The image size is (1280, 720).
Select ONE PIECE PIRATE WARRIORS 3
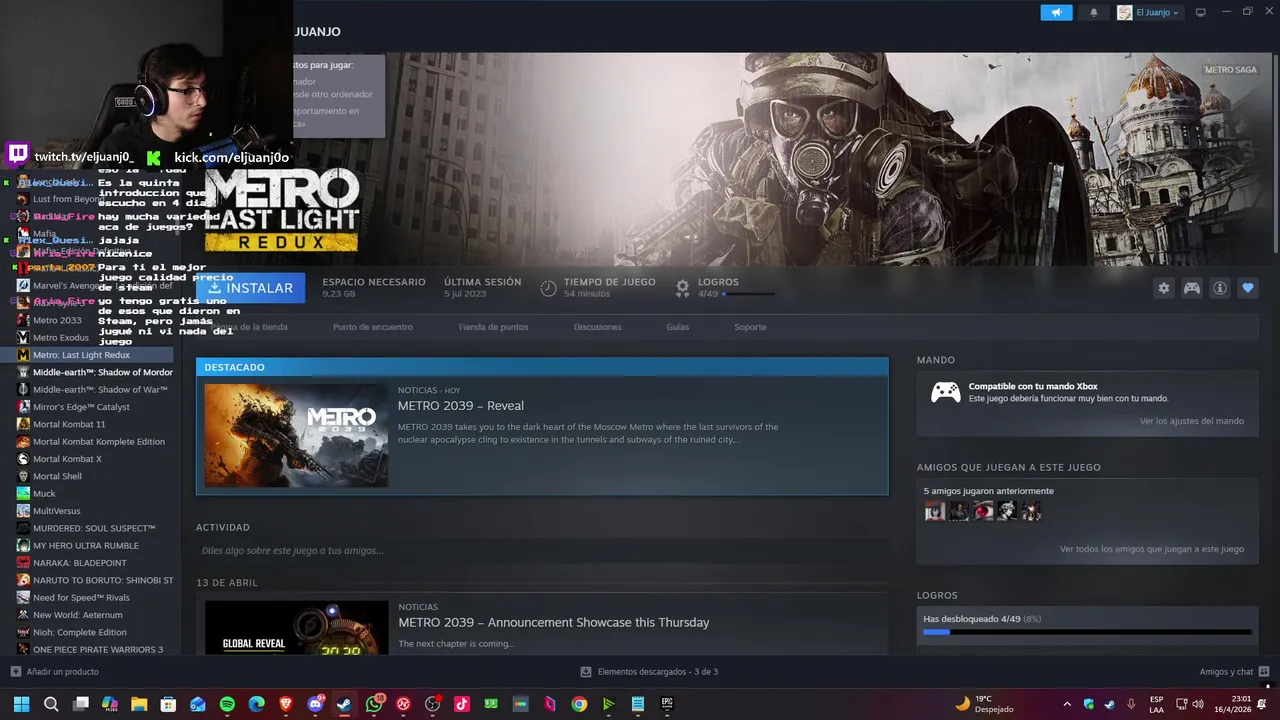[x=96, y=649]
